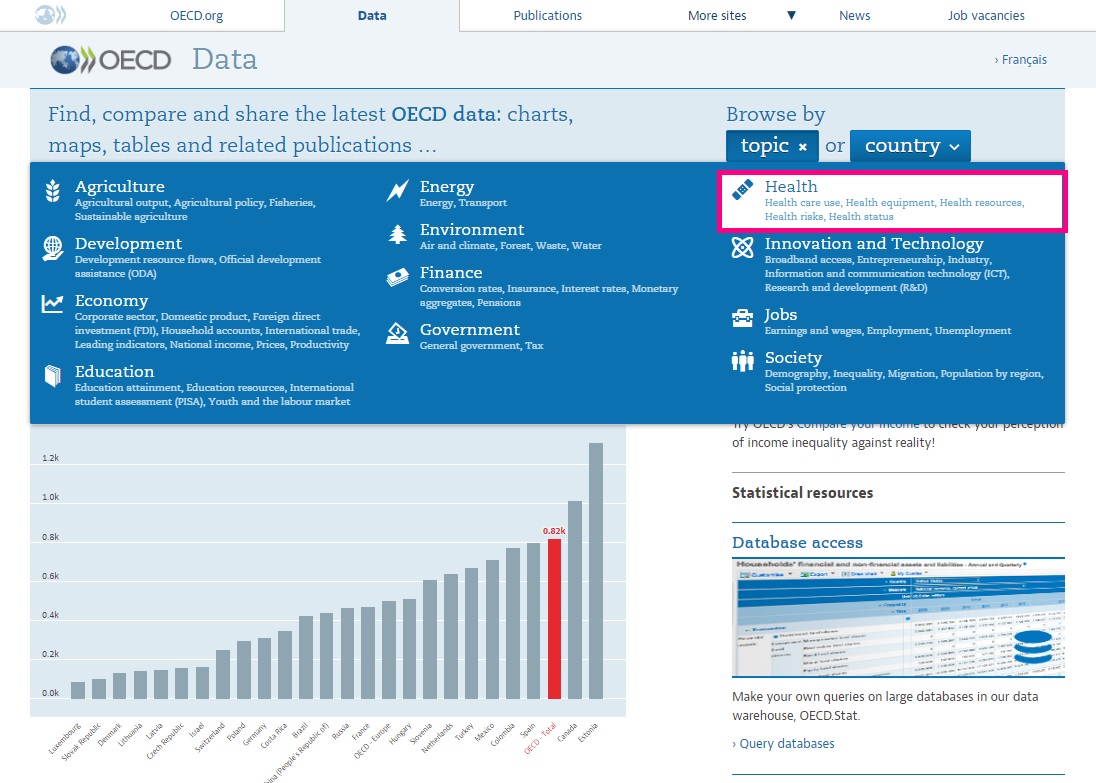Click the red OECD - Total bar
The height and width of the screenshot is (783, 1096).
point(554,619)
